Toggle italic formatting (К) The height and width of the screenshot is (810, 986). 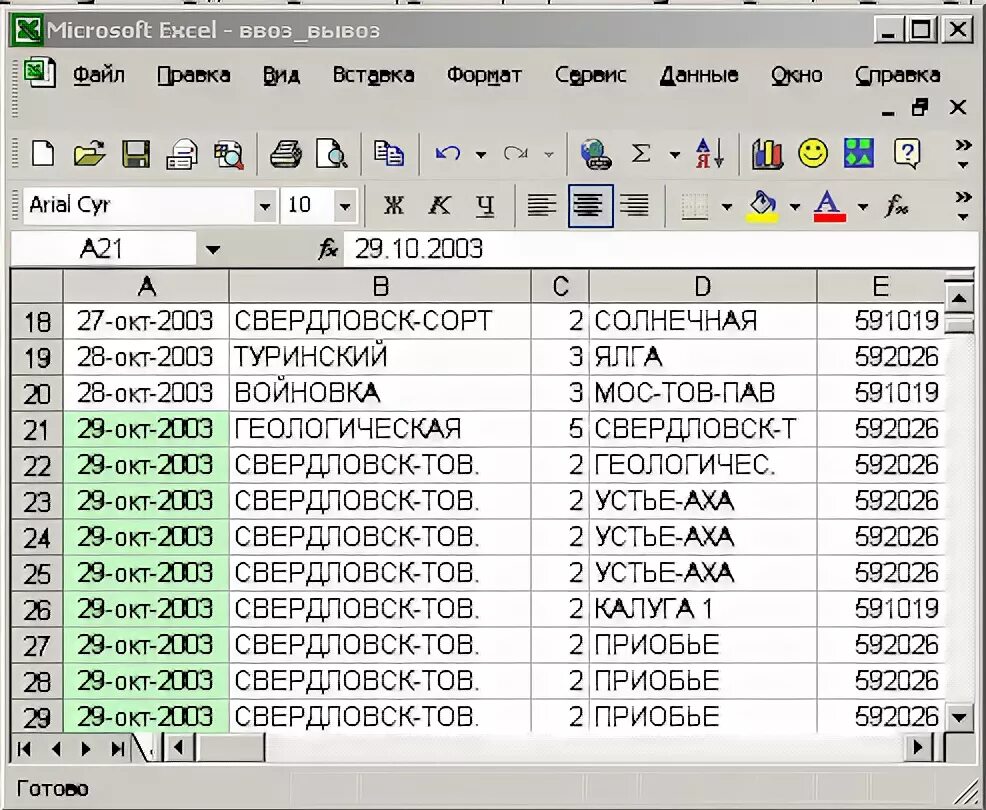(439, 206)
